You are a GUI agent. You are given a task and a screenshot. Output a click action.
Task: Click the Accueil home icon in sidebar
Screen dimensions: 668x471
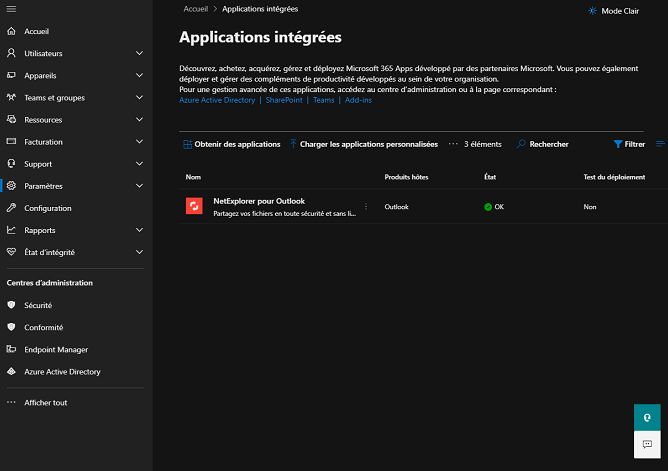pyautogui.click(x=12, y=31)
